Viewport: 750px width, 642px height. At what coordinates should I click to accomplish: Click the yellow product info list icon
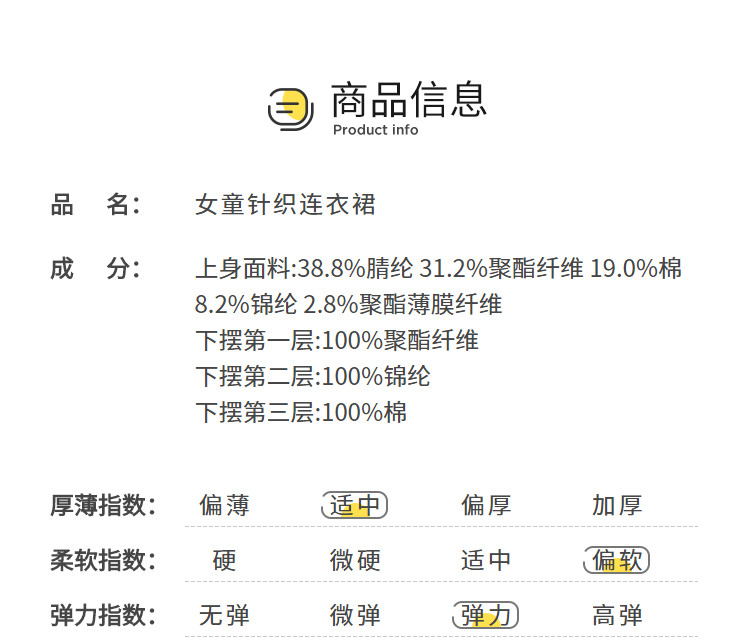[291, 108]
